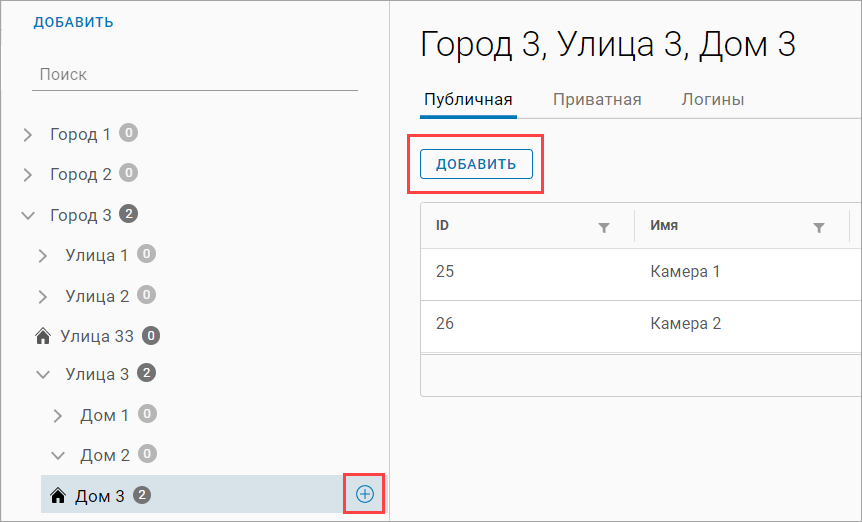Expand the Город 1 tree node
Screen dimensions: 862x522
click(x=28, y=134)
